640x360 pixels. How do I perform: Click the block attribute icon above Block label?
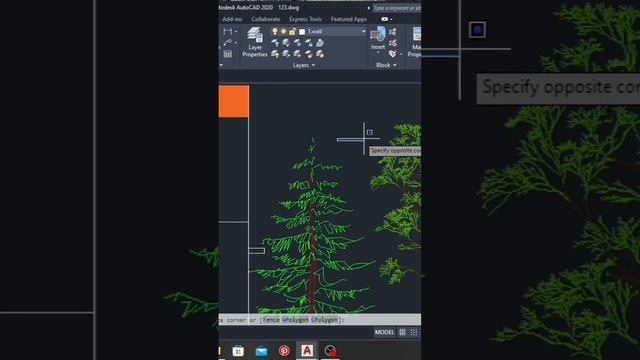393,54
